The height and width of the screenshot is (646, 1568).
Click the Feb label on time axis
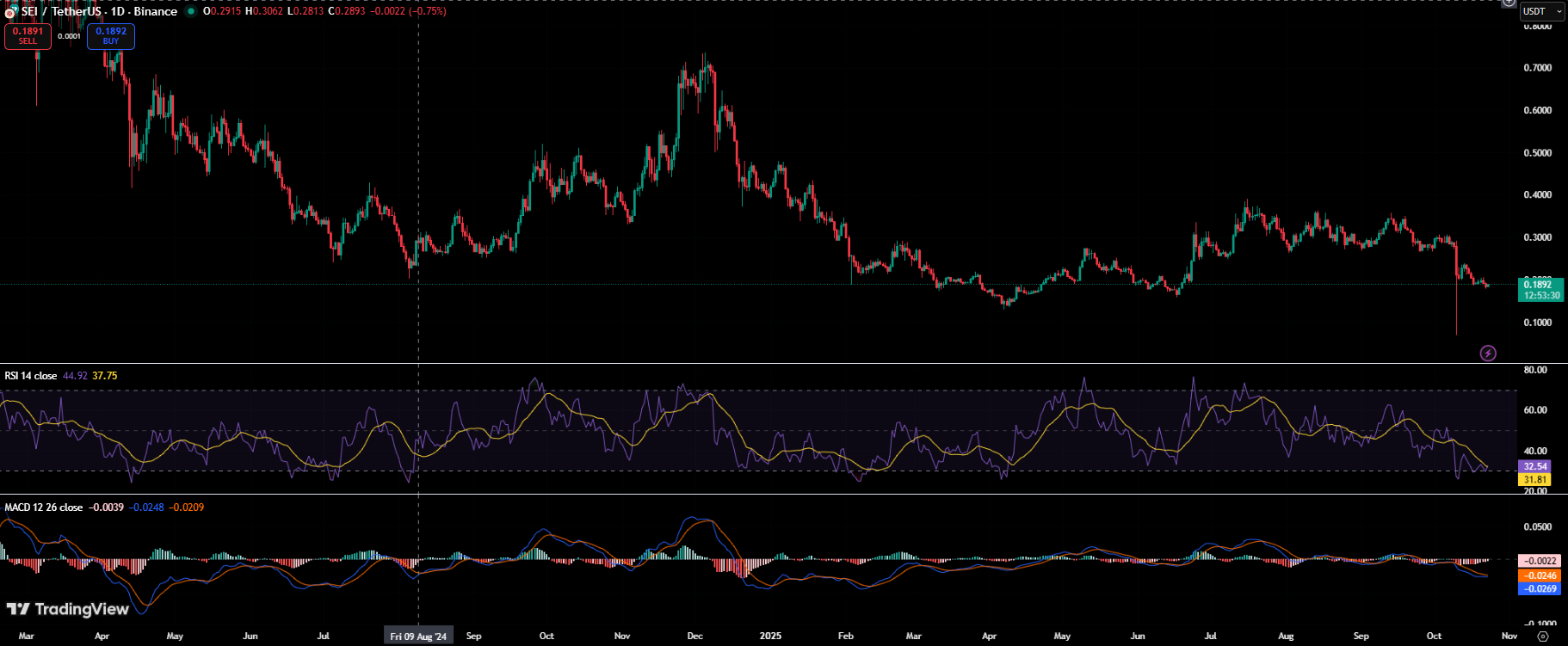click(x=846, y=637)
